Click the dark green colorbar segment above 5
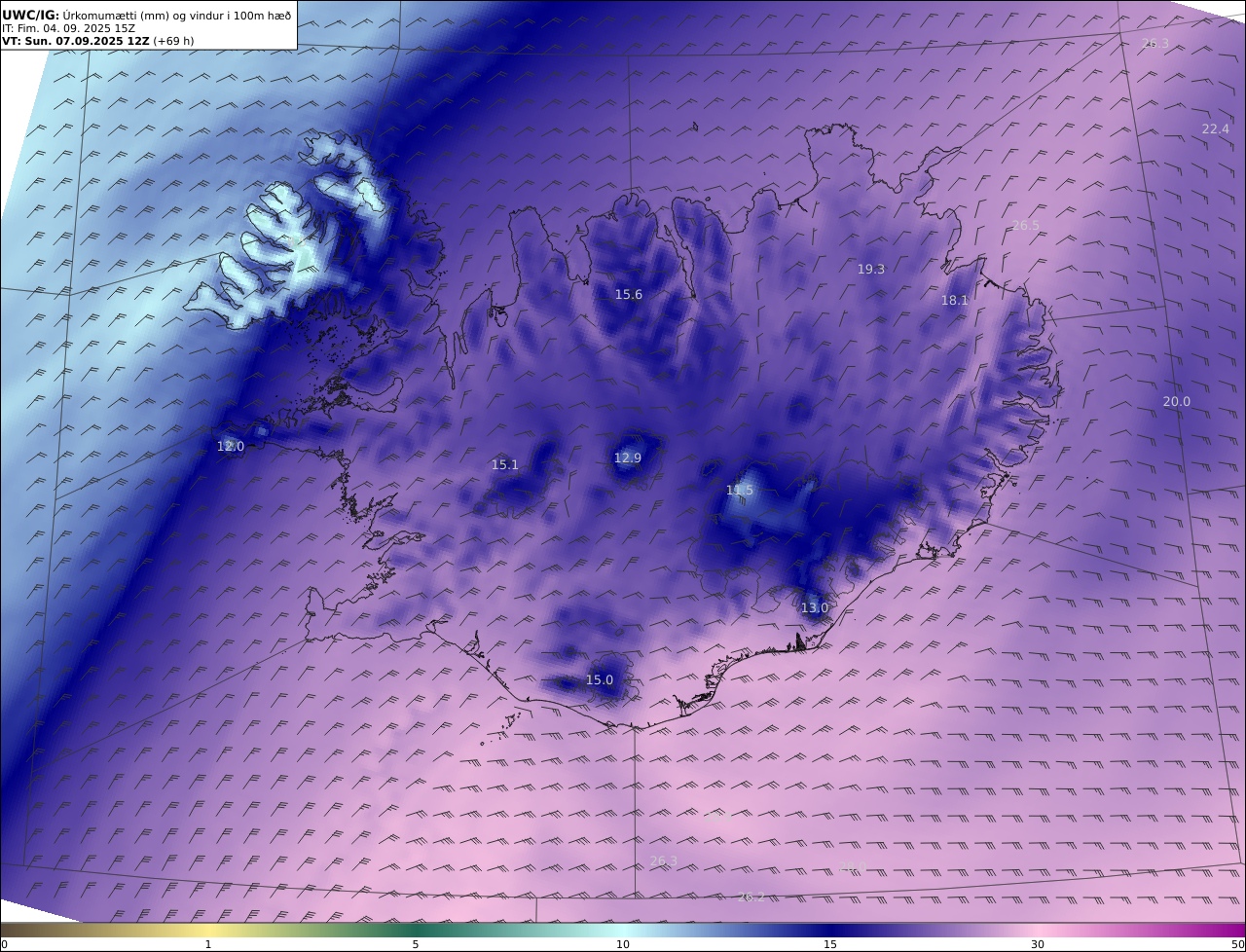Screen dimensions: 1246x952 point(416,930)
